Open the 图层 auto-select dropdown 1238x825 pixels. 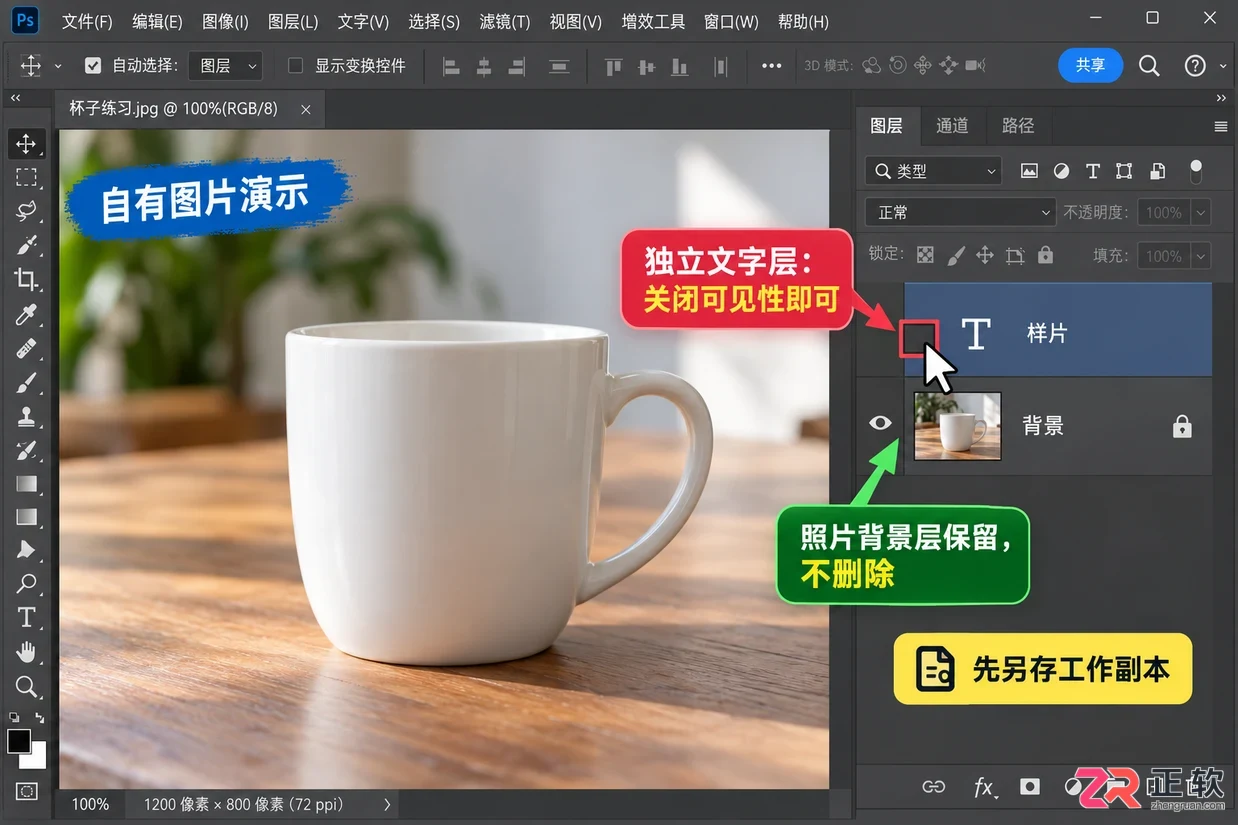click(226, 66)
